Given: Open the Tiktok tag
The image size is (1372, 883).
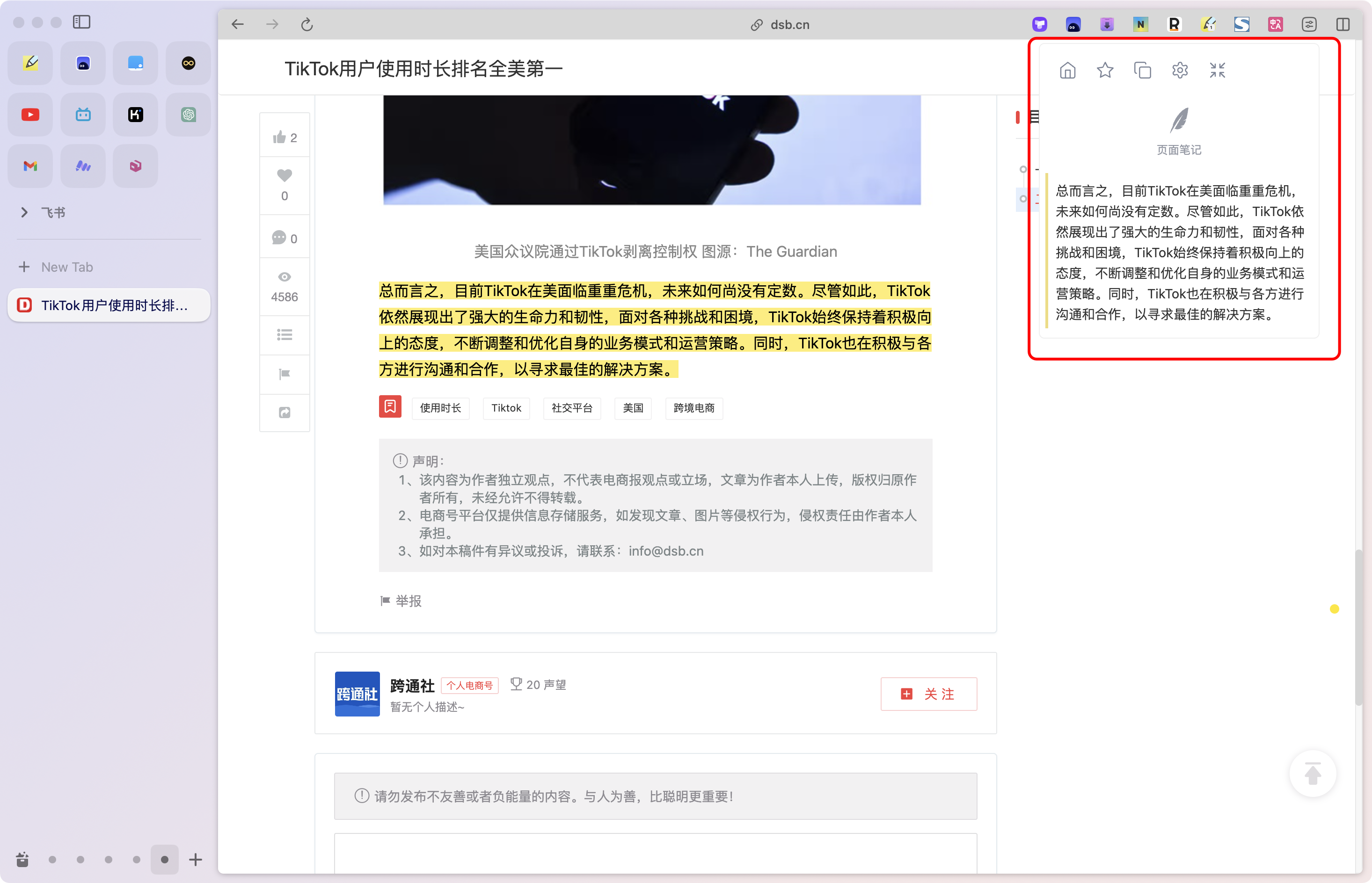Looking at the screenshot, I should click(x=506, y=408).
